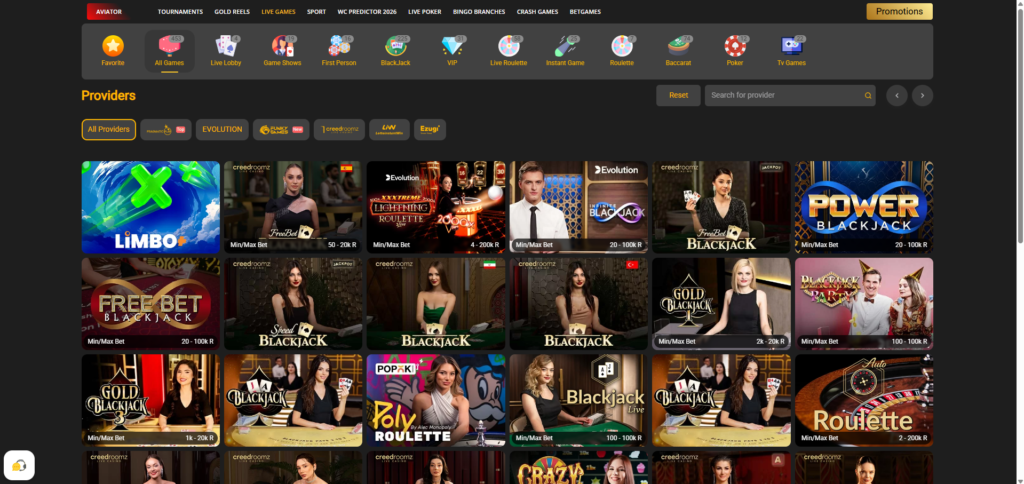Open the Blackjack Party game
The width and height of the screenshot is (1024, 484).
click(x=864, y=304)
